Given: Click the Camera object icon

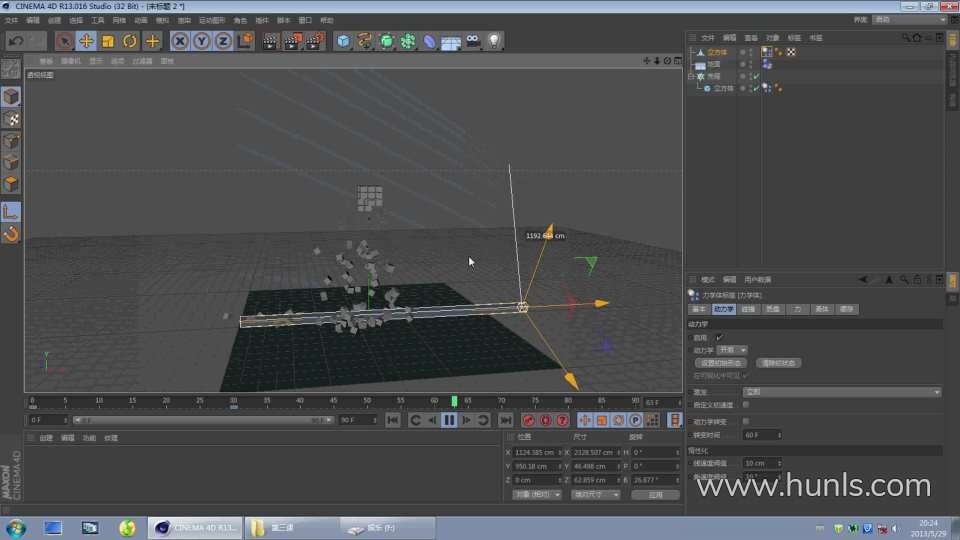Looking at the screenshot, I should 473,41.
